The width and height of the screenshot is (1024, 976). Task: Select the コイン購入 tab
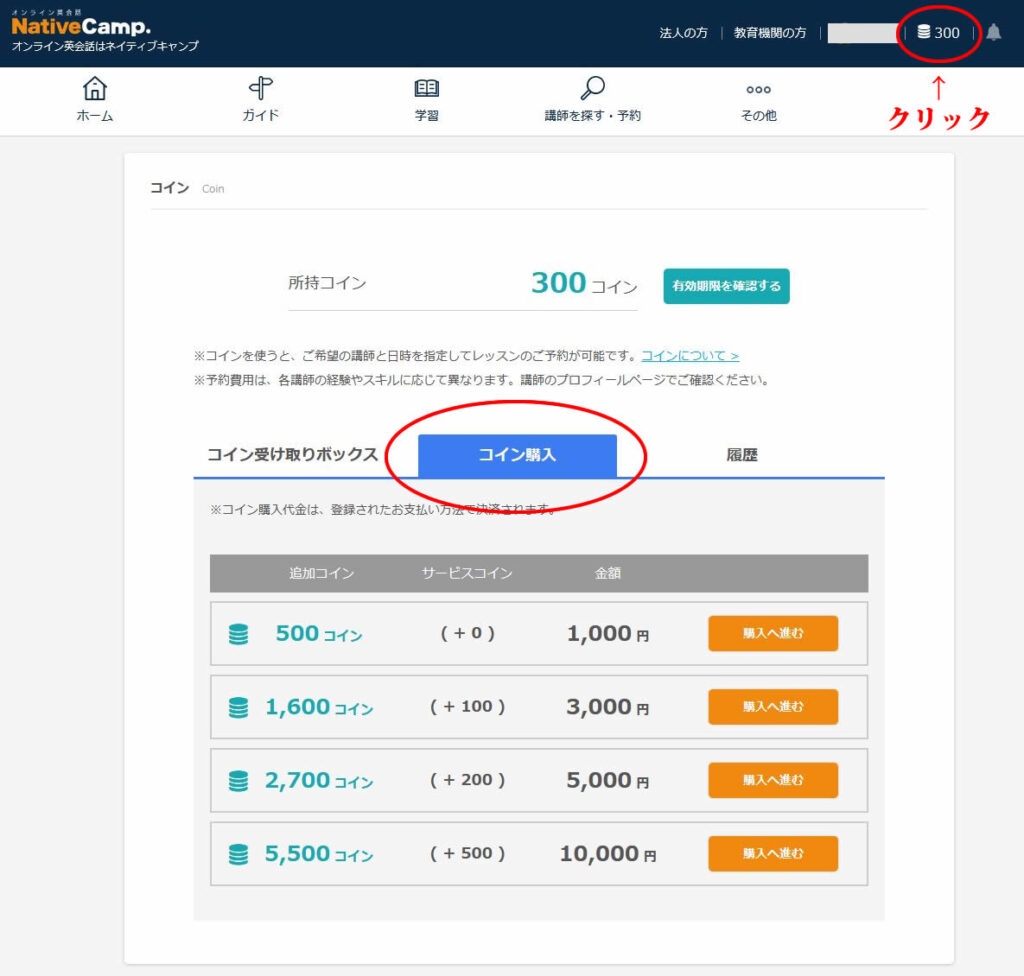(x=516, y=456)
